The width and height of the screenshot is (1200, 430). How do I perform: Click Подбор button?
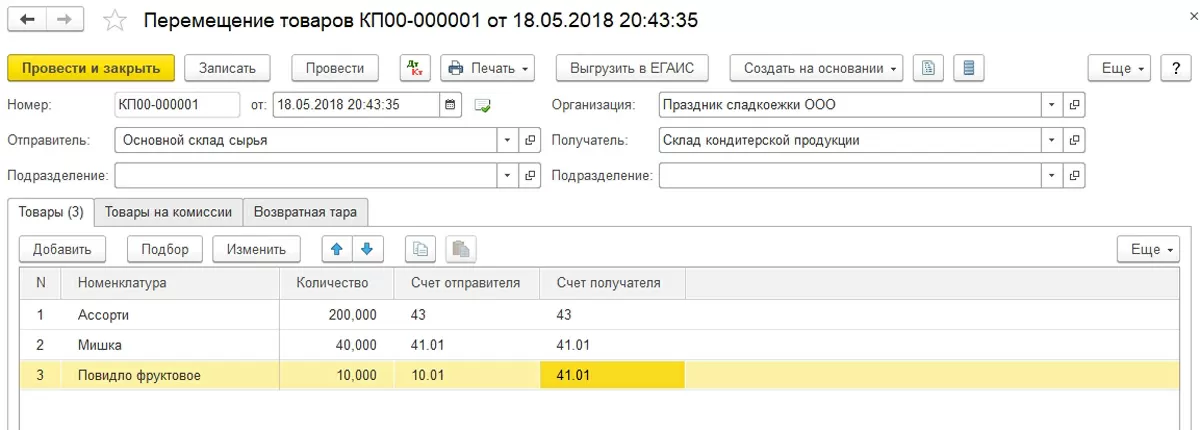[x=165, y=249]
